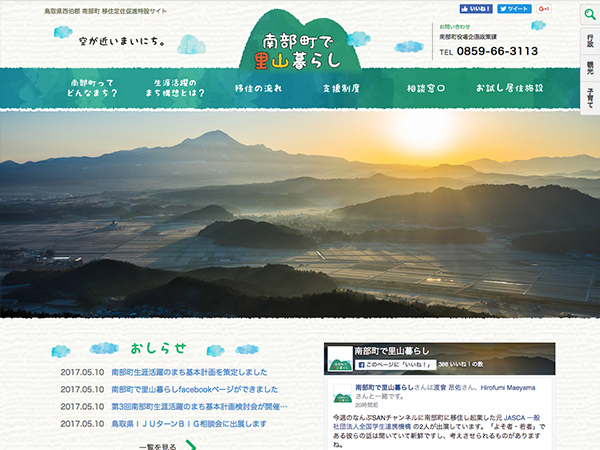The width and height of the screenshot is (600, 450).
Task: Open news 鳥取県ＩＪＵターンＢＩＧ相談会に出展します
Action: point(189,424)
